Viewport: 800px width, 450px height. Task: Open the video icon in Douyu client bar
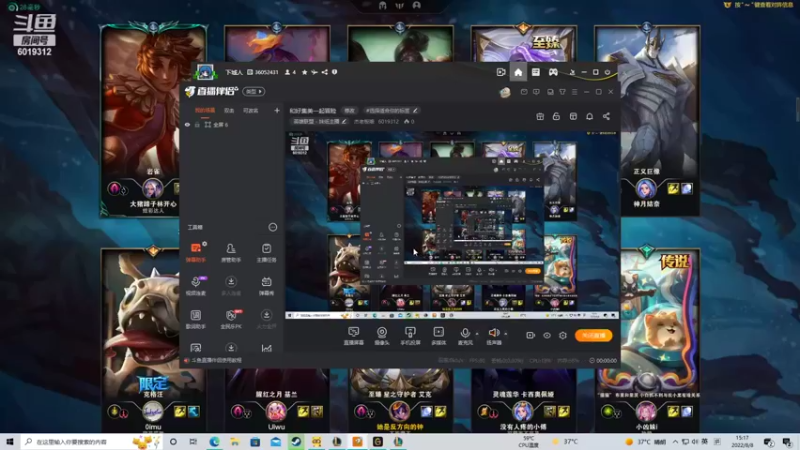(x=501, y=72)
